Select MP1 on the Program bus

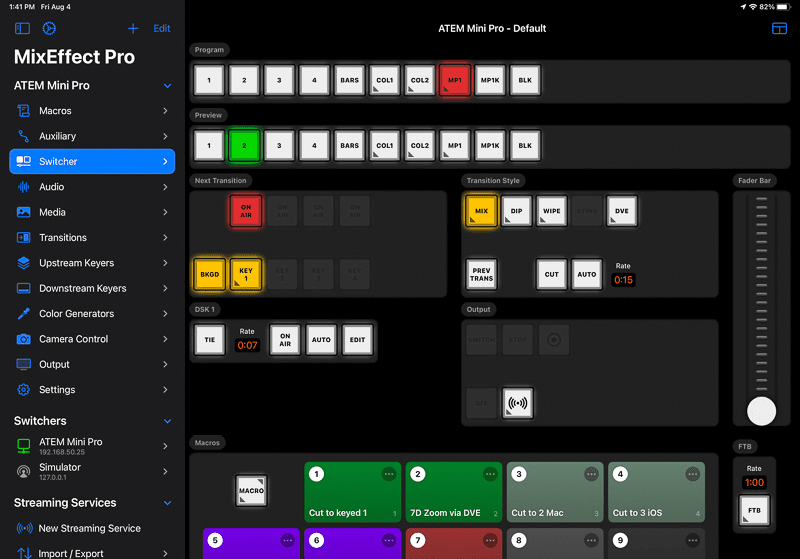pyautogui.click(x=455, y=80)
